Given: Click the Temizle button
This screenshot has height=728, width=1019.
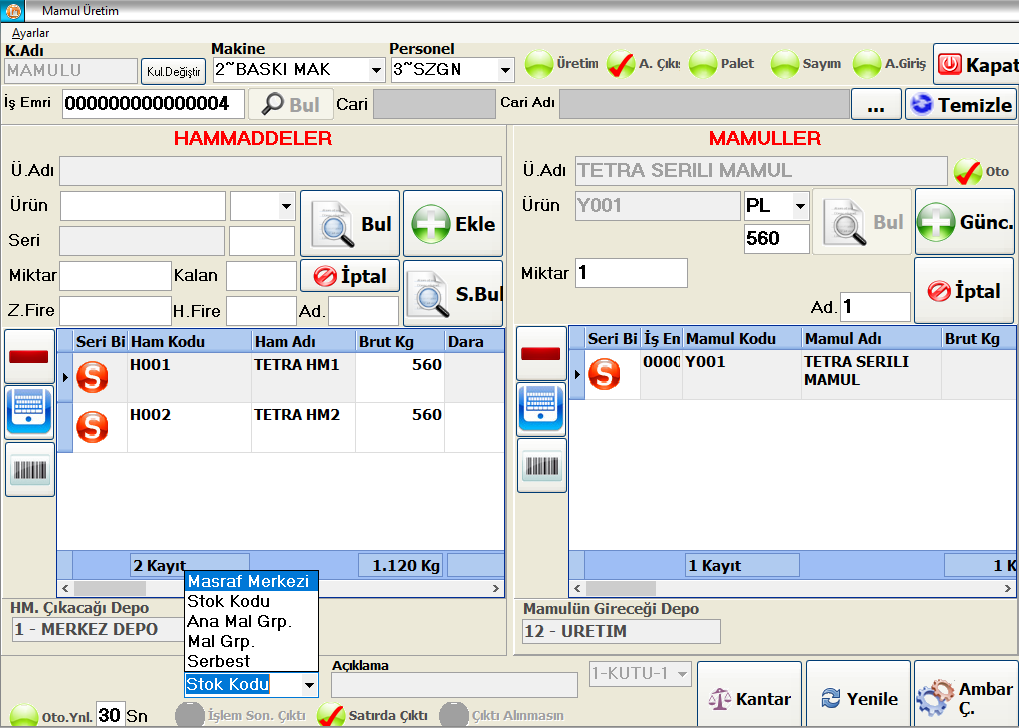Looking at the screenshot, I should [960, 104].
